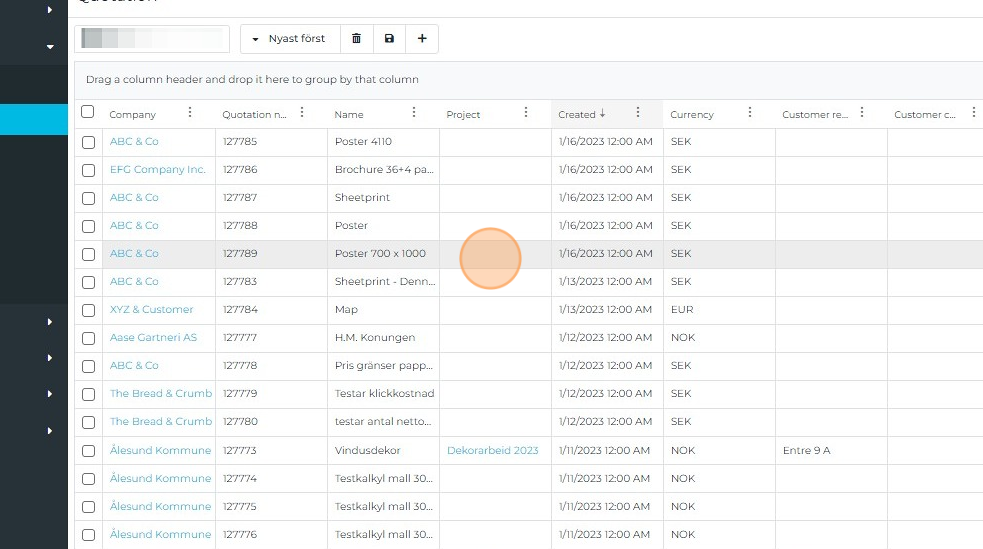The height and width of the screenshot is (549, 983).
Task: Click the filter input field above the grid
Action: [152, 39]
